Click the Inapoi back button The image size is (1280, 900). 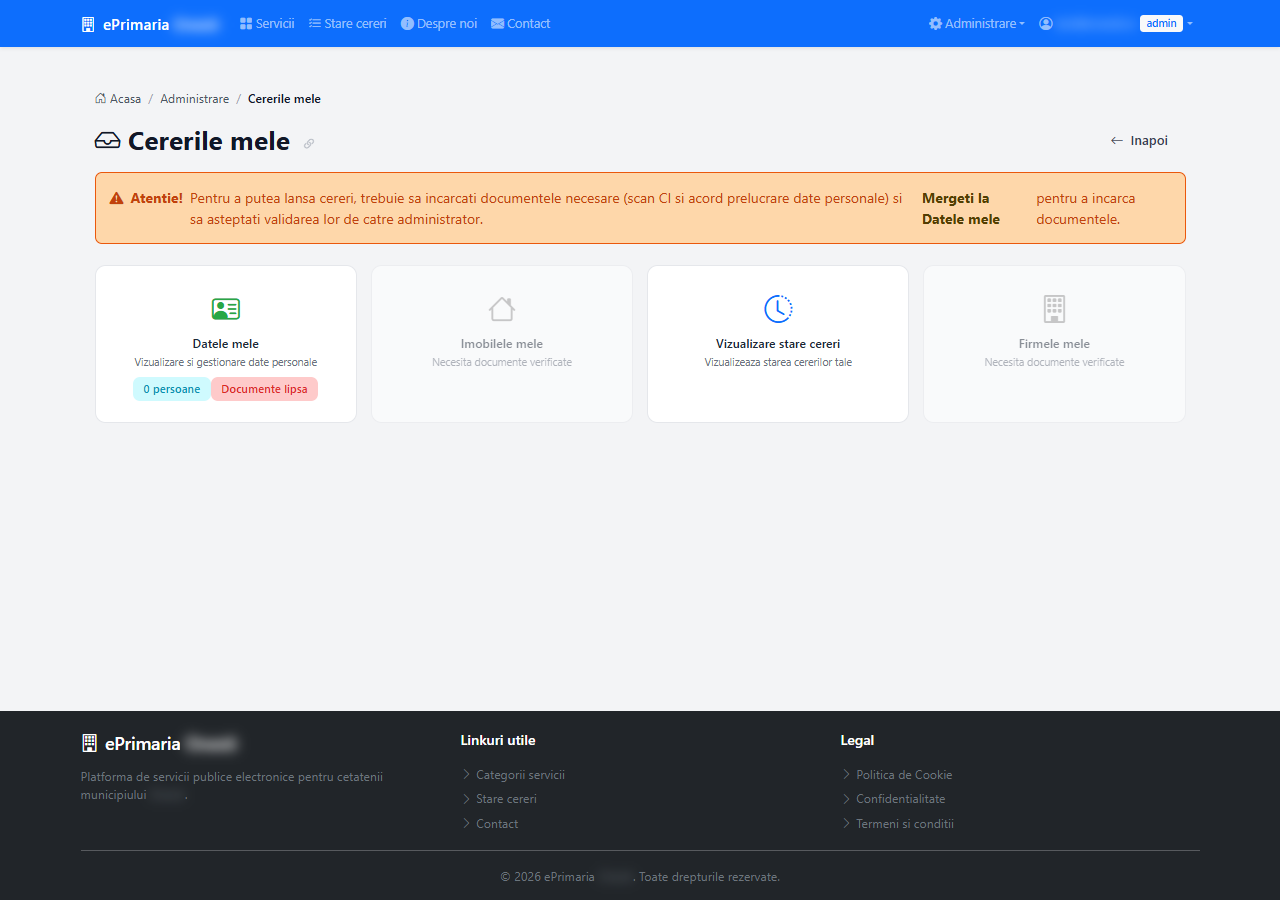pyautogui.click(x=1139, y=141)
